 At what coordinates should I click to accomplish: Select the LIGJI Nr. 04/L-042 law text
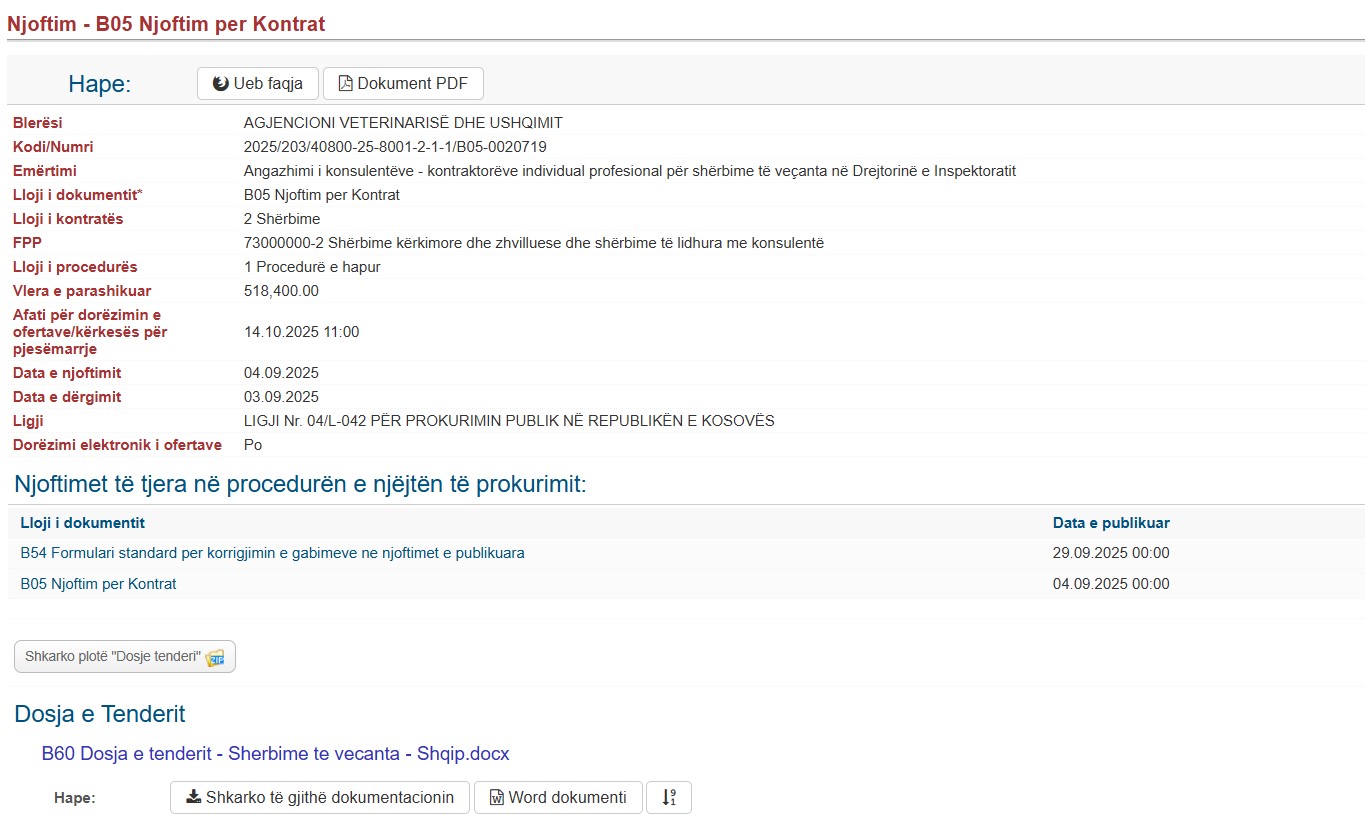point(509,421)
